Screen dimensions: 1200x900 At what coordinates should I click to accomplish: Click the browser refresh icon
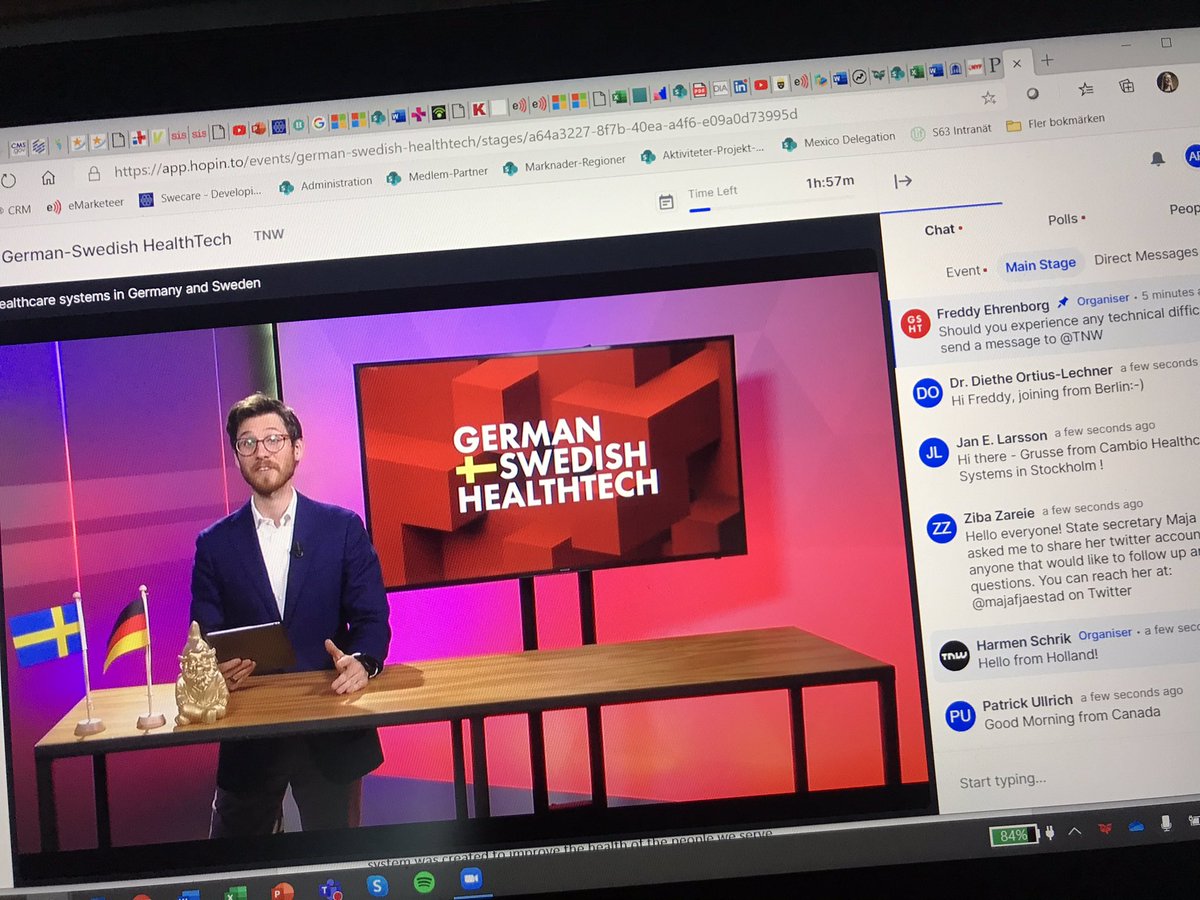[x=9, y=182]
